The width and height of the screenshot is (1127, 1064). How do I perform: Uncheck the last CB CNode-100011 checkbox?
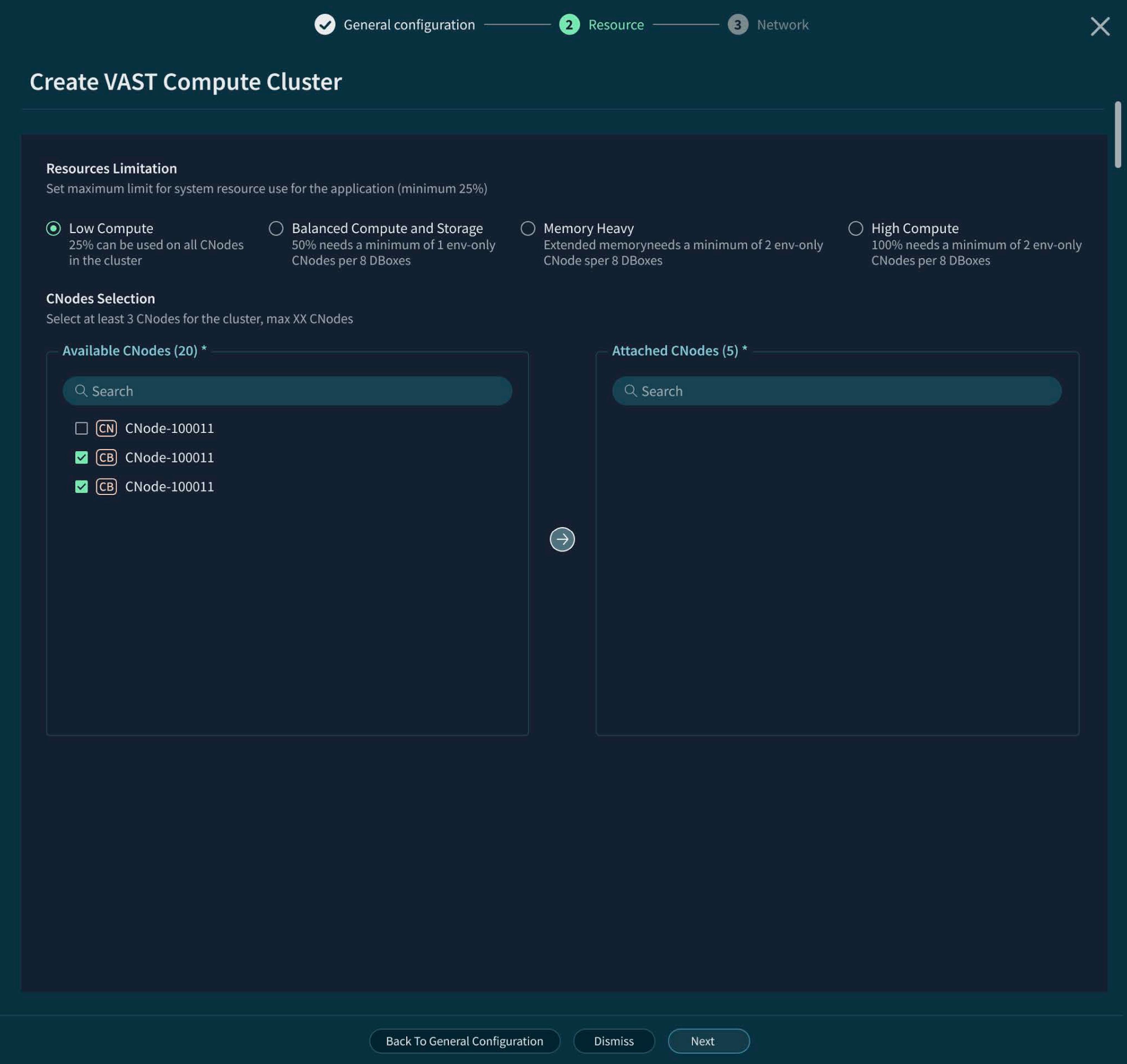pyautogui.click(x=82, y=487)
